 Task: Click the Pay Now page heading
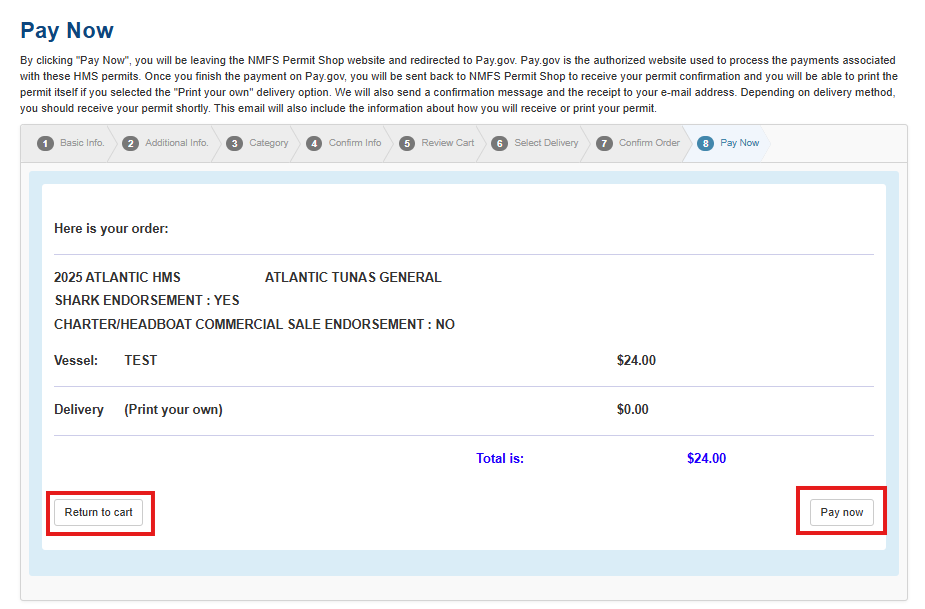[x=67, y=31]
